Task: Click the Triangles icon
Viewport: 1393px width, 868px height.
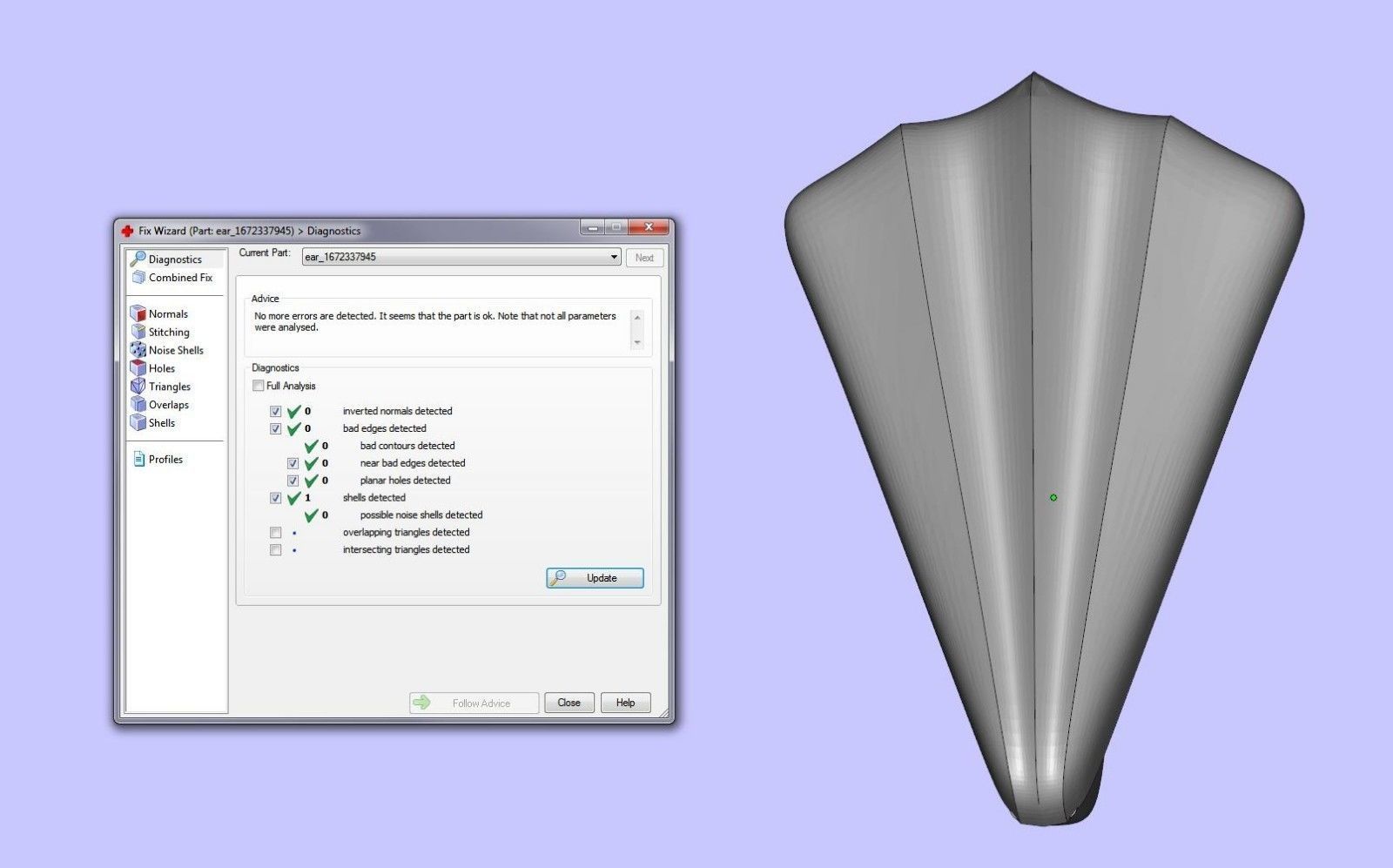Action: pyautogui.click(x=138, y=387)
